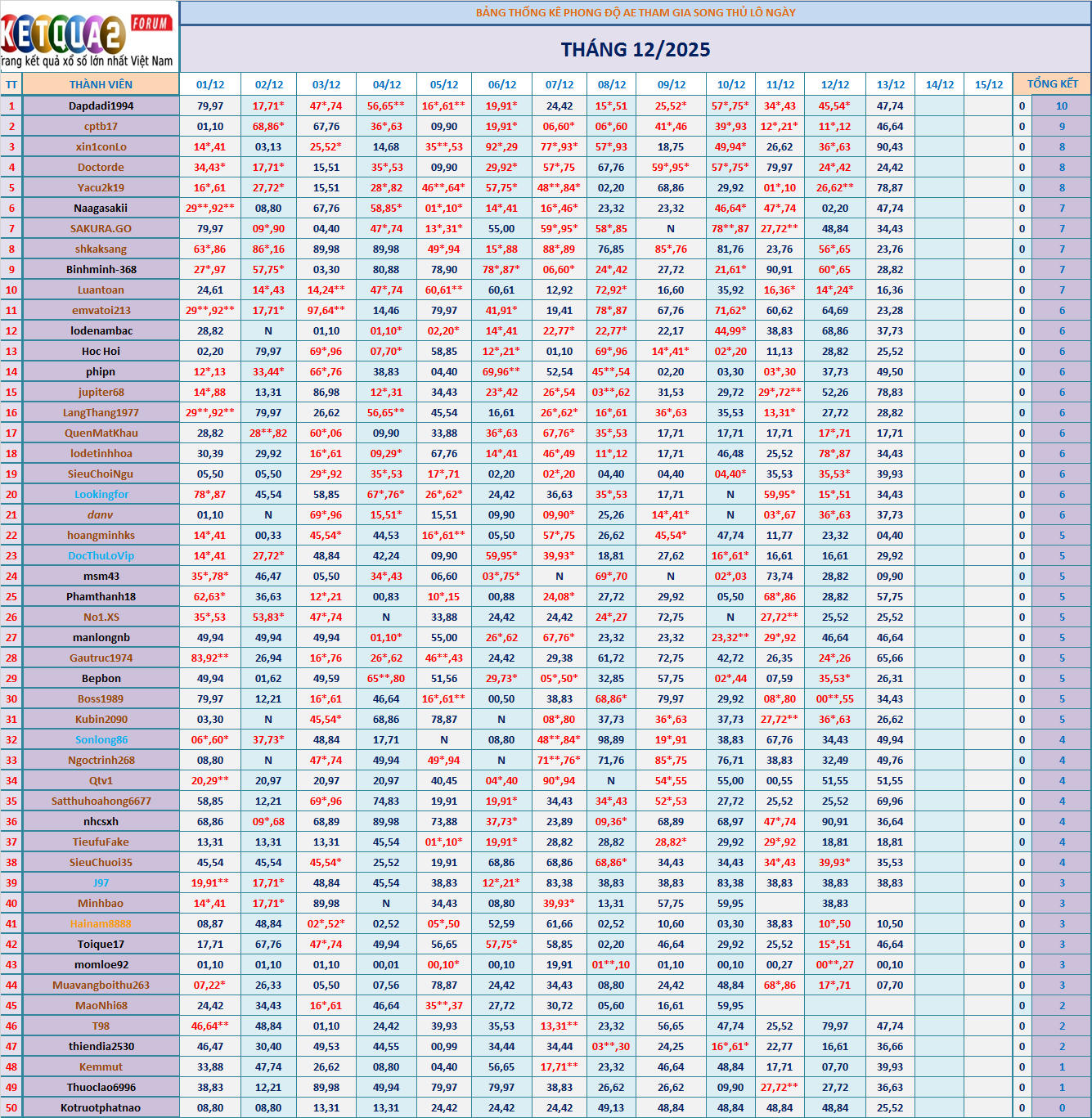The height and width of the screenshot is (1118, 1092).
Task: Click the SAKURA.GO member name
Action: (x=101, y=228)
